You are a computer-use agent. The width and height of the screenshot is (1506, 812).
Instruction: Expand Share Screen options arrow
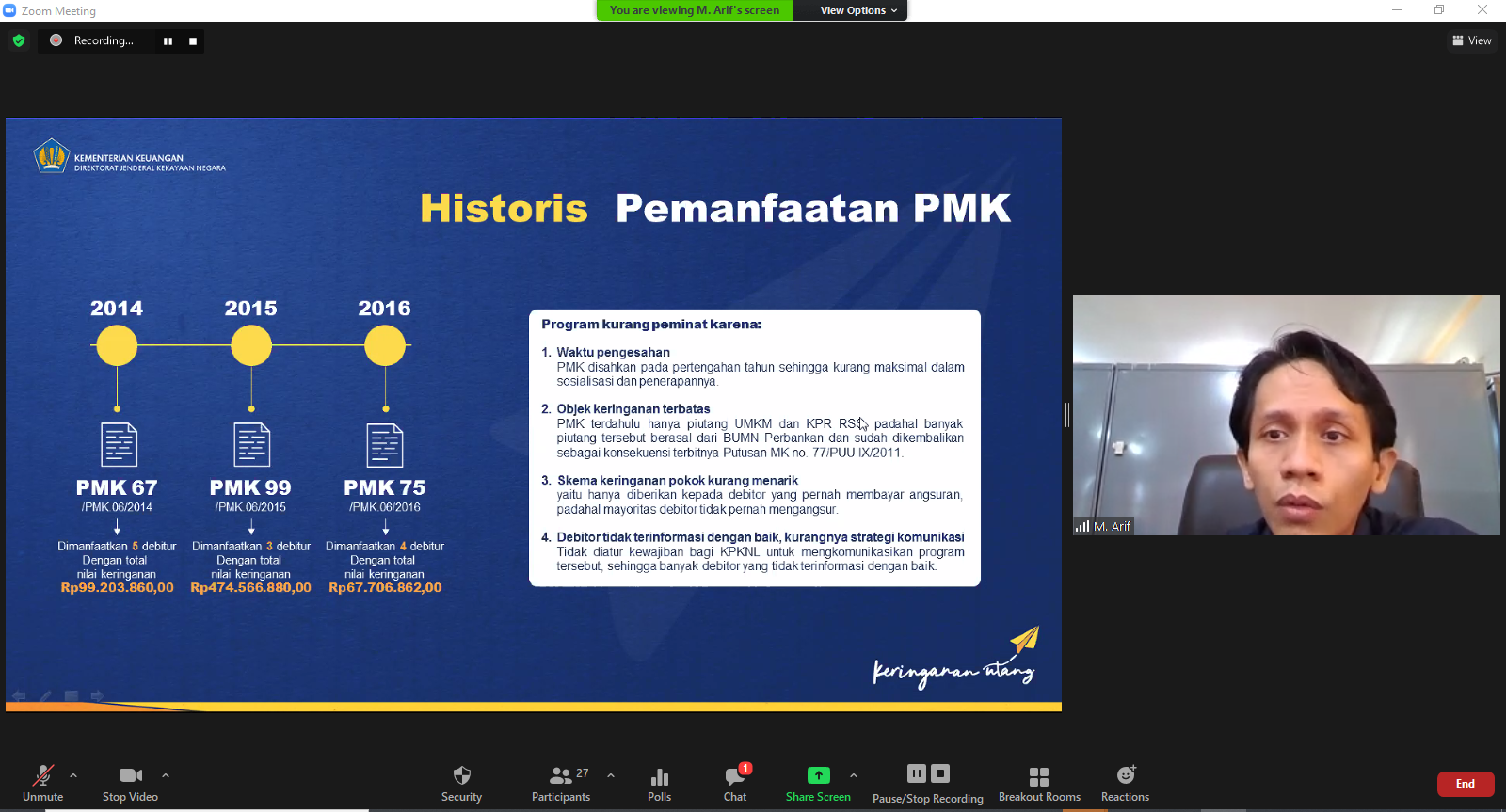tap(854, 775)
